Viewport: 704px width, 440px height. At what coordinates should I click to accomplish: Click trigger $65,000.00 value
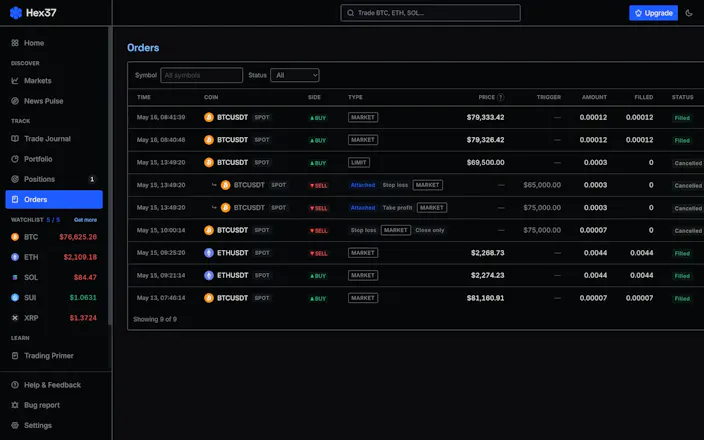pos(542,185)
